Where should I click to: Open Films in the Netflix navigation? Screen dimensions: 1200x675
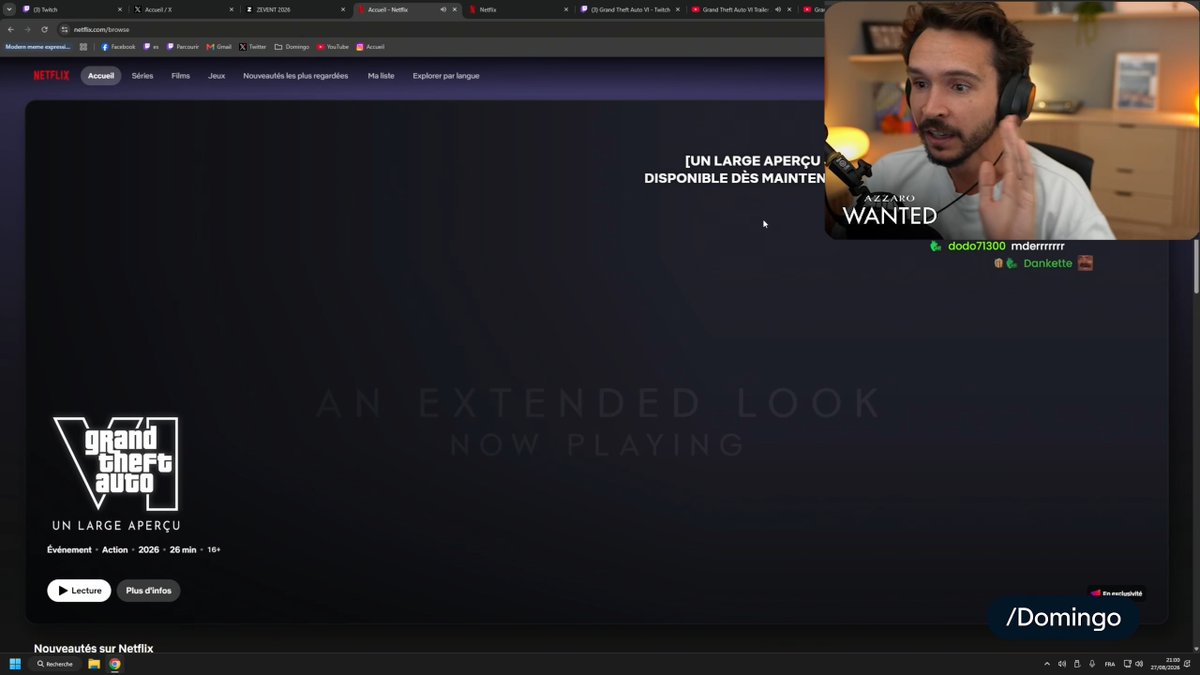(180, 76)
